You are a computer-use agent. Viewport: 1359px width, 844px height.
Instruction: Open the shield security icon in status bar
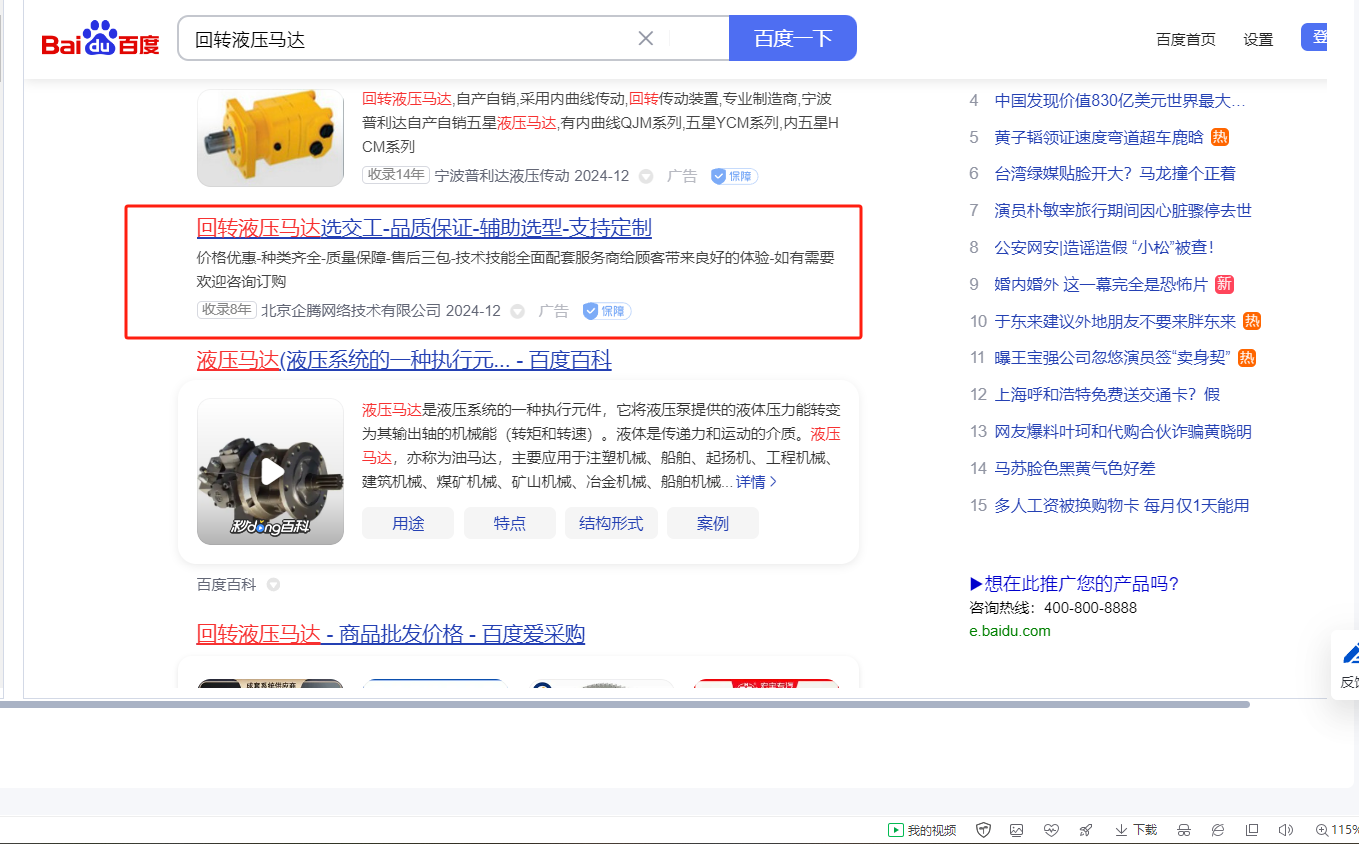coord(983,830)
